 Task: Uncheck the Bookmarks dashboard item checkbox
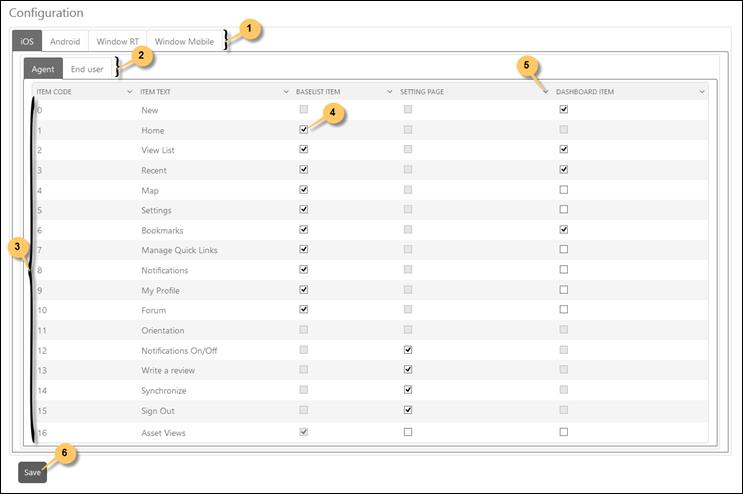point(564,230)
